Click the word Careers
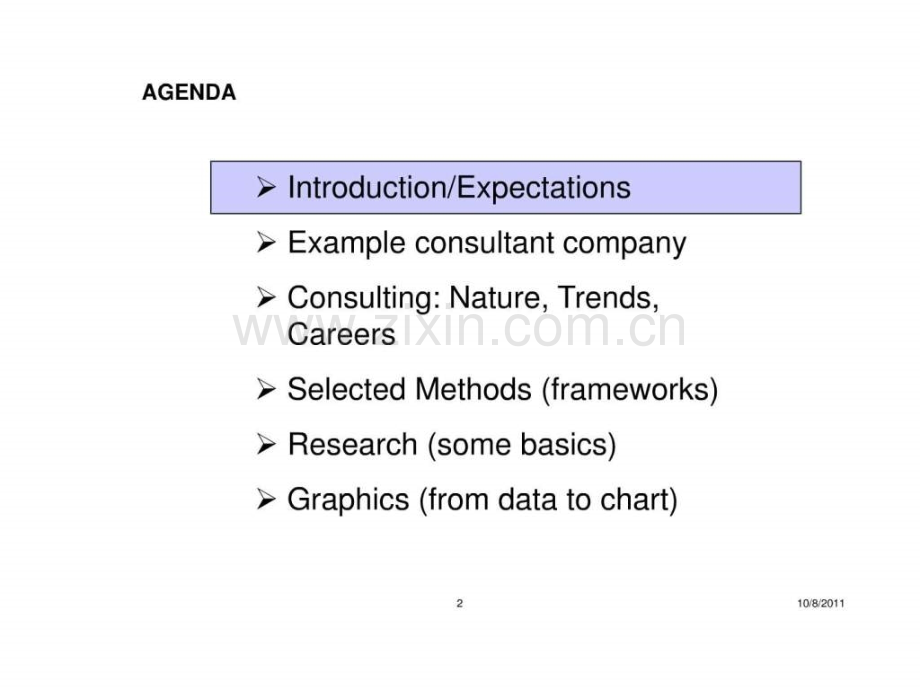 pos(341,334)
